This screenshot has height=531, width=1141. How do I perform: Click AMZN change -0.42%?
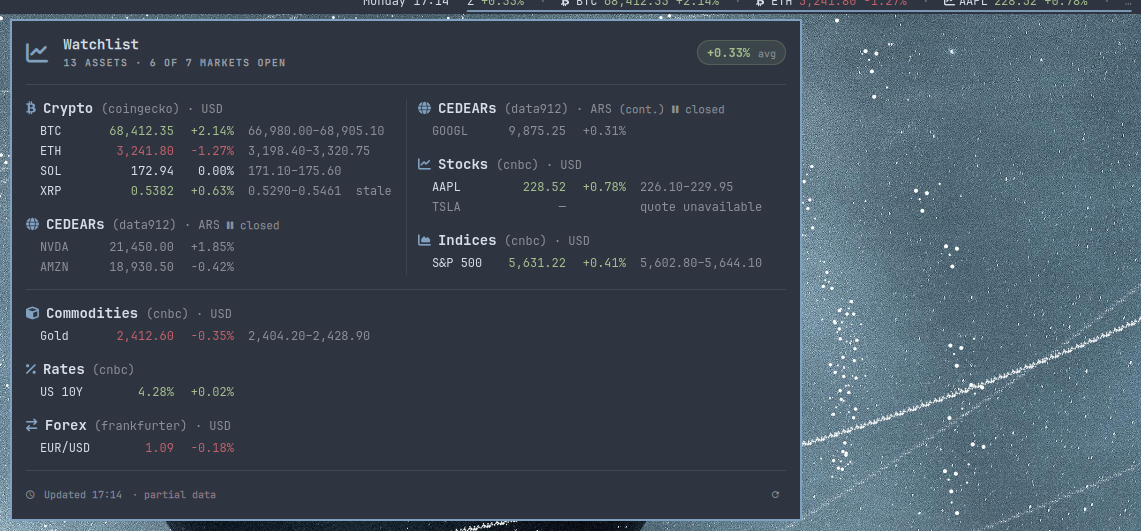point(212,267)
